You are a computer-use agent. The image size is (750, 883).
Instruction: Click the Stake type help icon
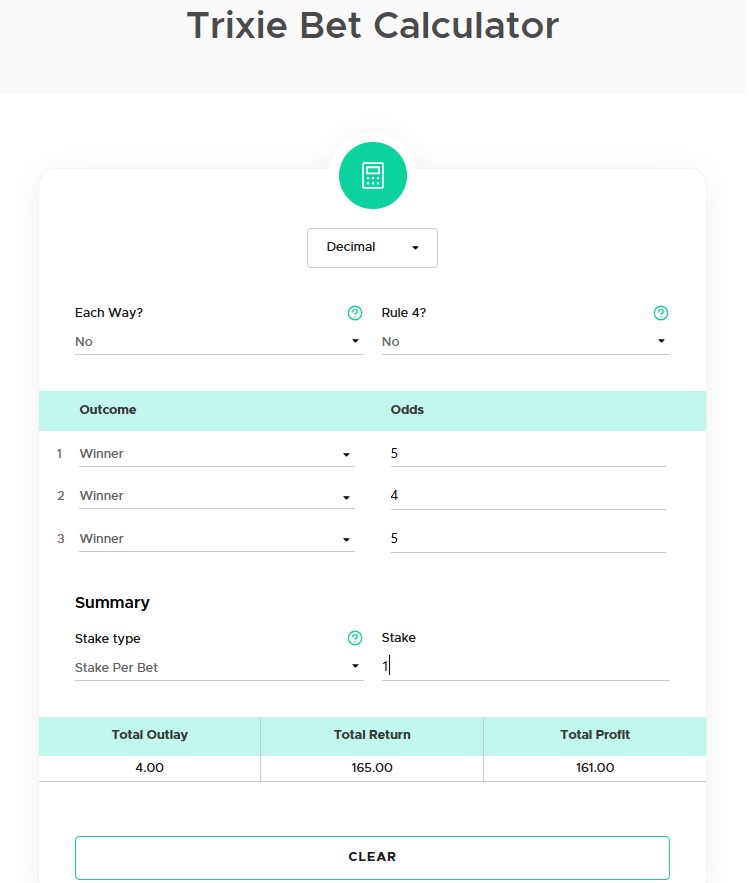(x=354, y=638)
